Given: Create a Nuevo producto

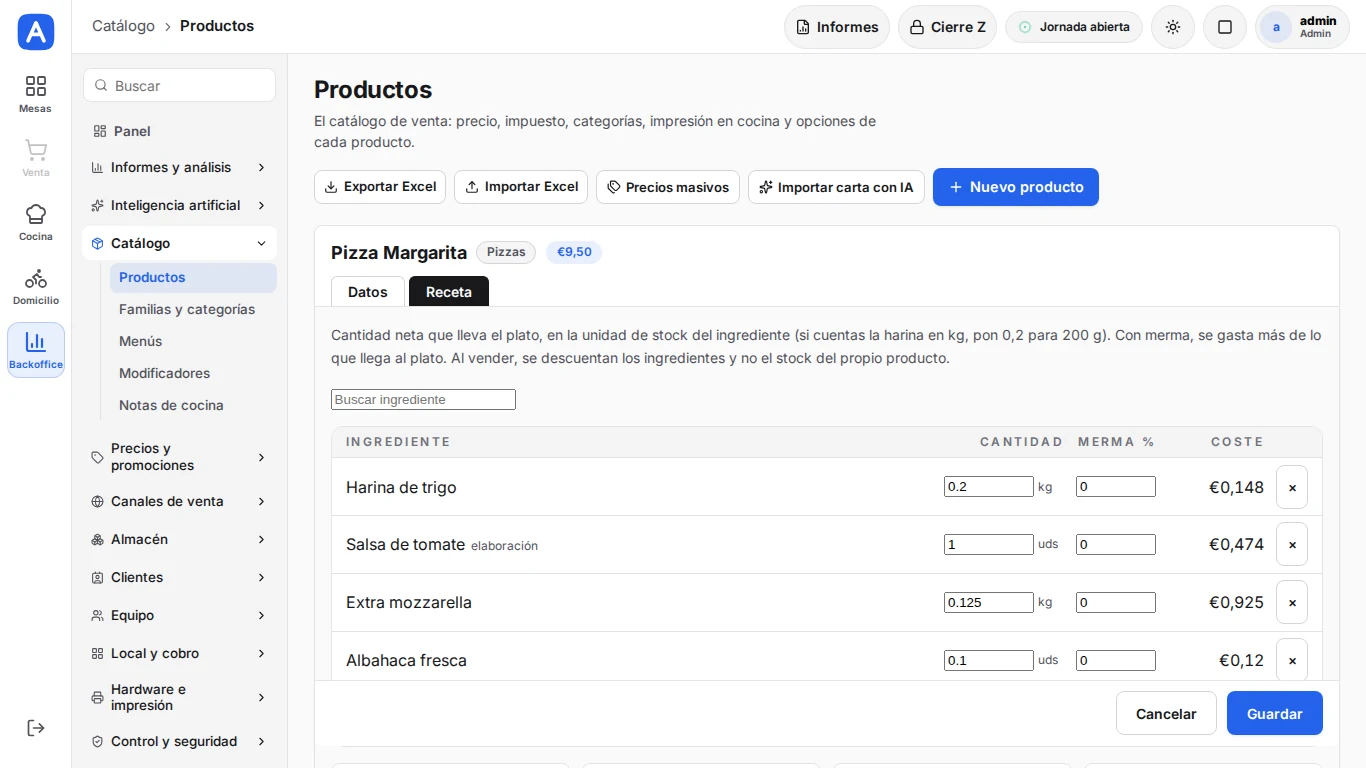Looking at the screenshot, I should (x=1016, y=187).
